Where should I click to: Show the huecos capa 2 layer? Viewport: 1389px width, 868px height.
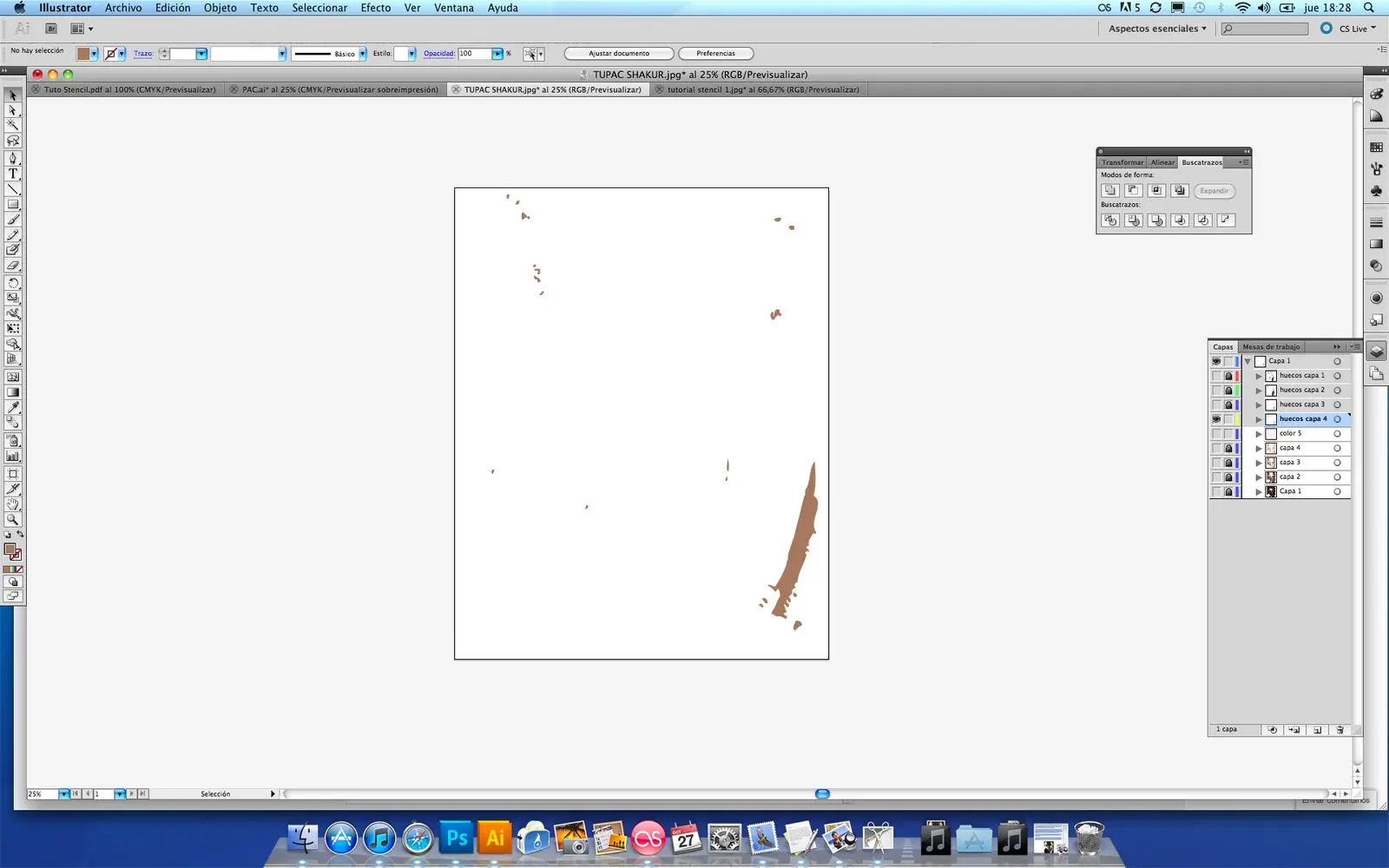[1216, 391]
